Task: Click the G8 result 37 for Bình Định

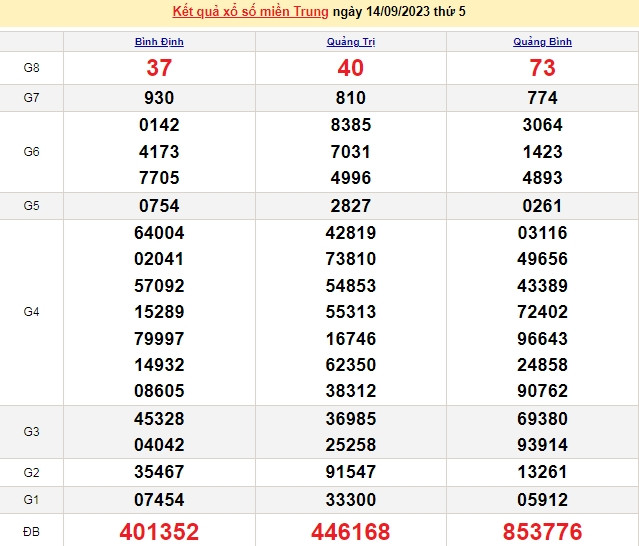Action: (159, 68)
